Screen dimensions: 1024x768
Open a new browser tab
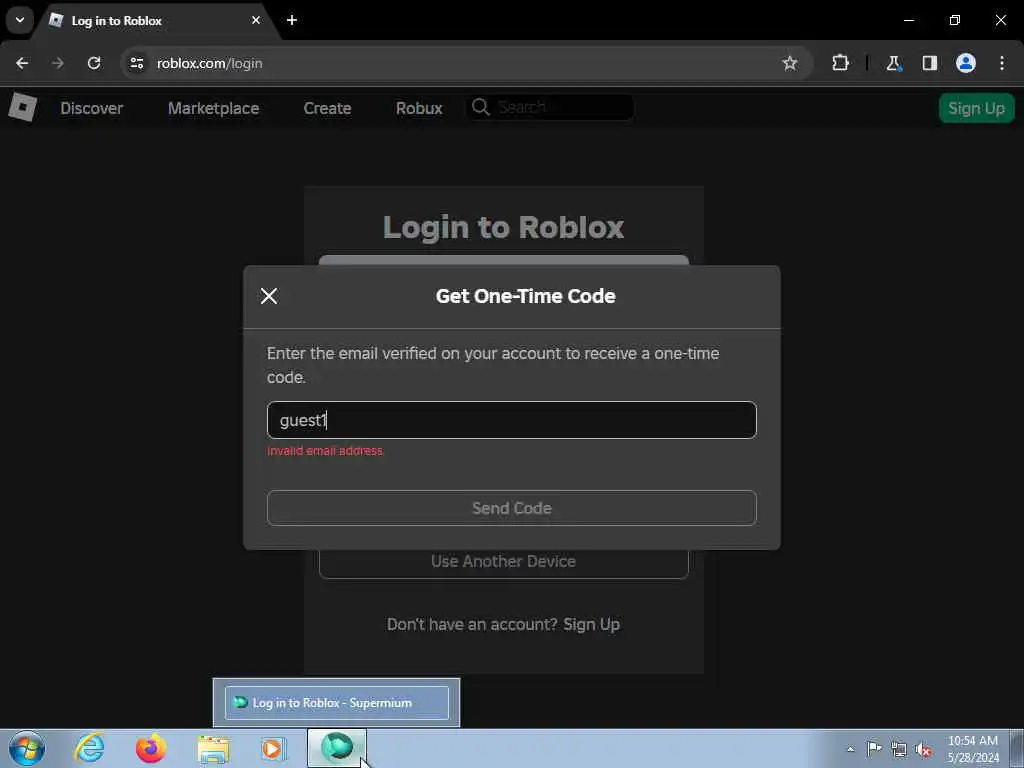(292, 20)
